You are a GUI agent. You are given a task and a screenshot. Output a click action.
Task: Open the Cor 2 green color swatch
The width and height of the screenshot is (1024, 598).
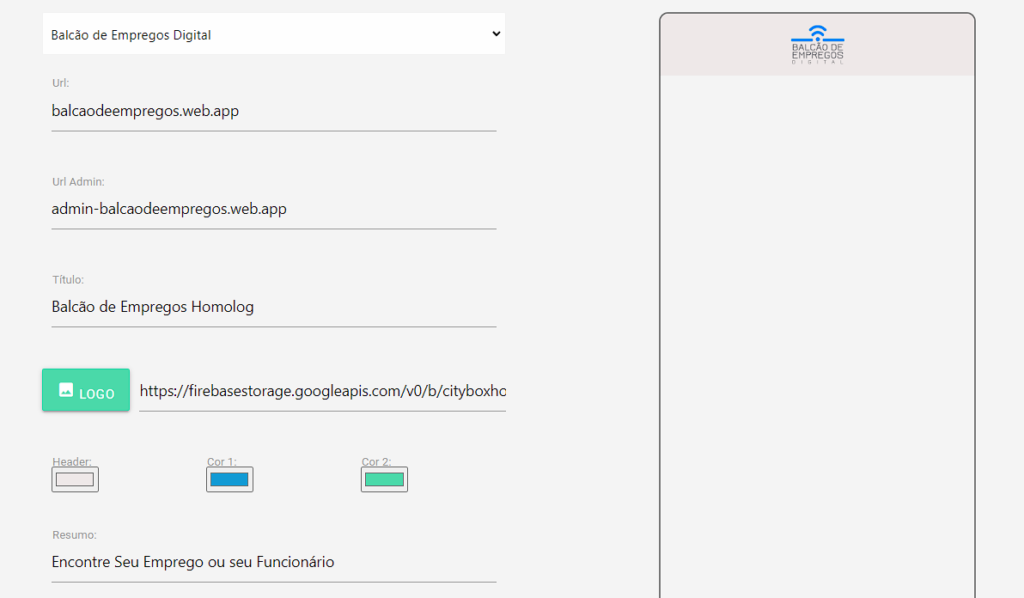(x=384, y=479)
